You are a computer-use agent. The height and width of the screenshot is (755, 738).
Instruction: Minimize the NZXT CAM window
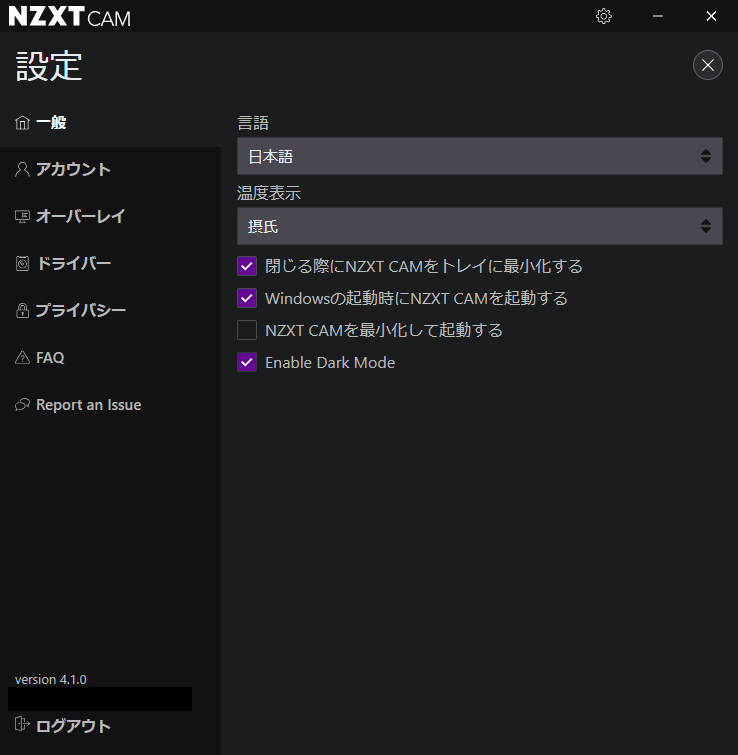tap(658, 16)
